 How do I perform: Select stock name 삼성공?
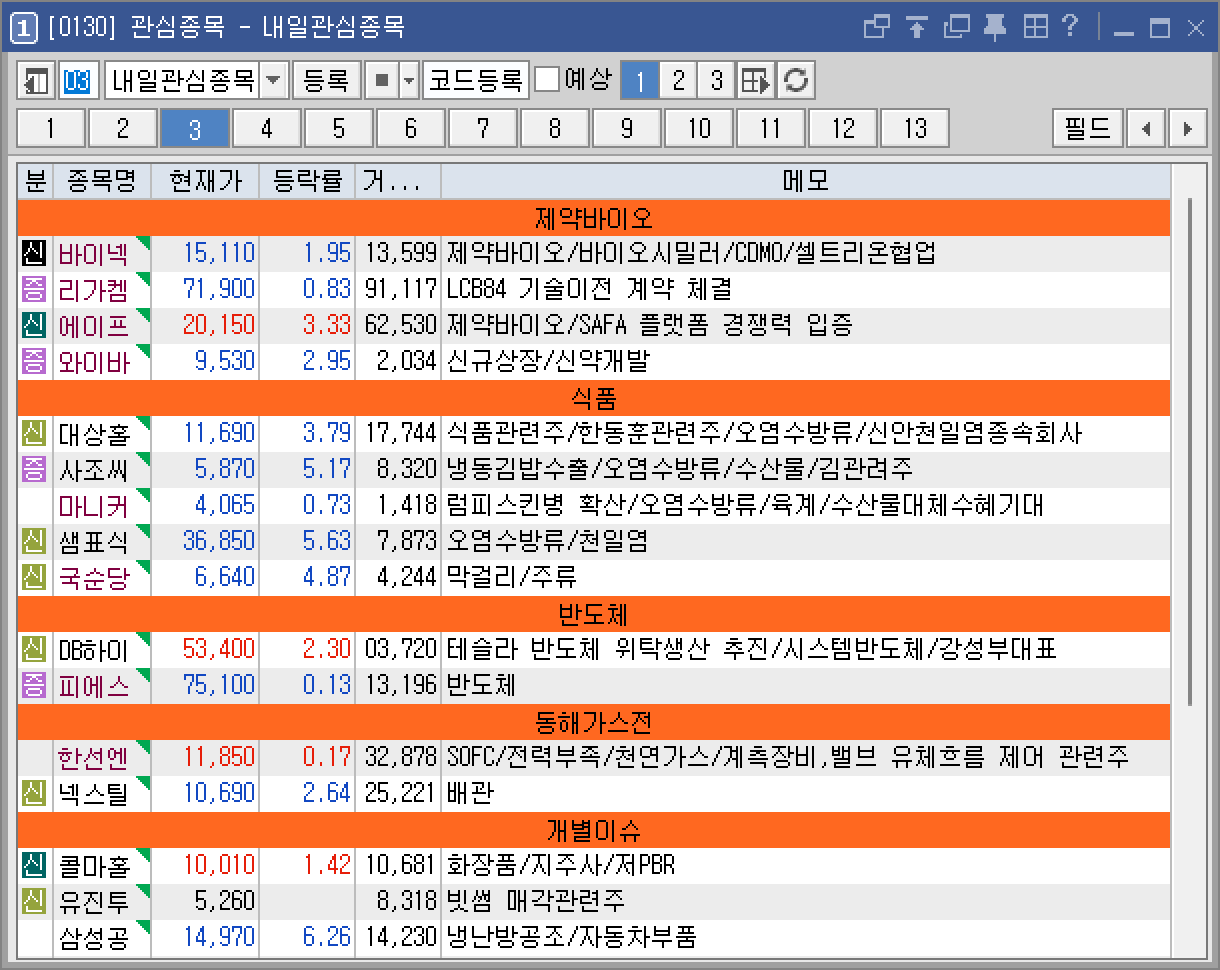pos(93,938)
